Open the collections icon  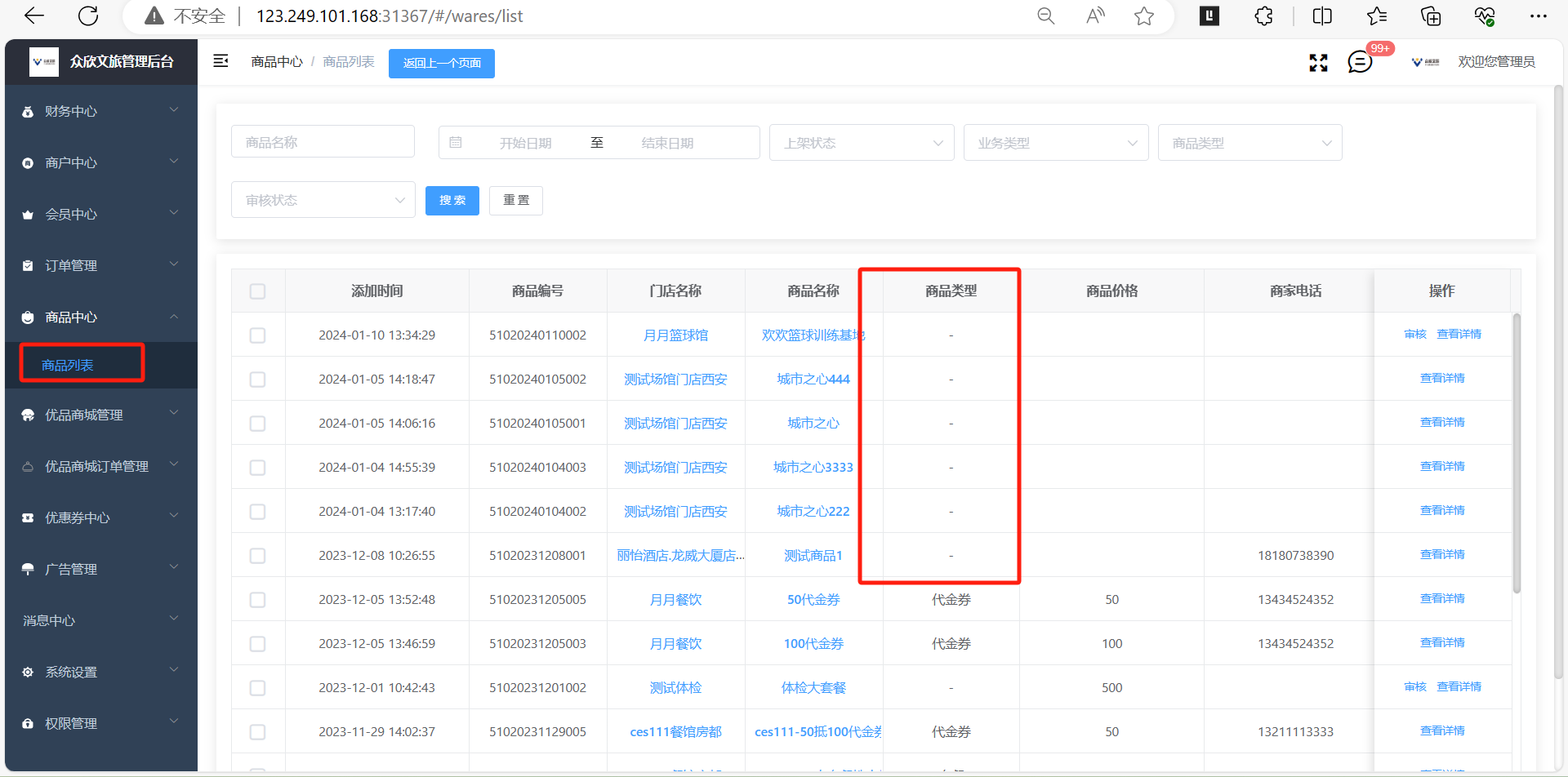[1431, 16]
